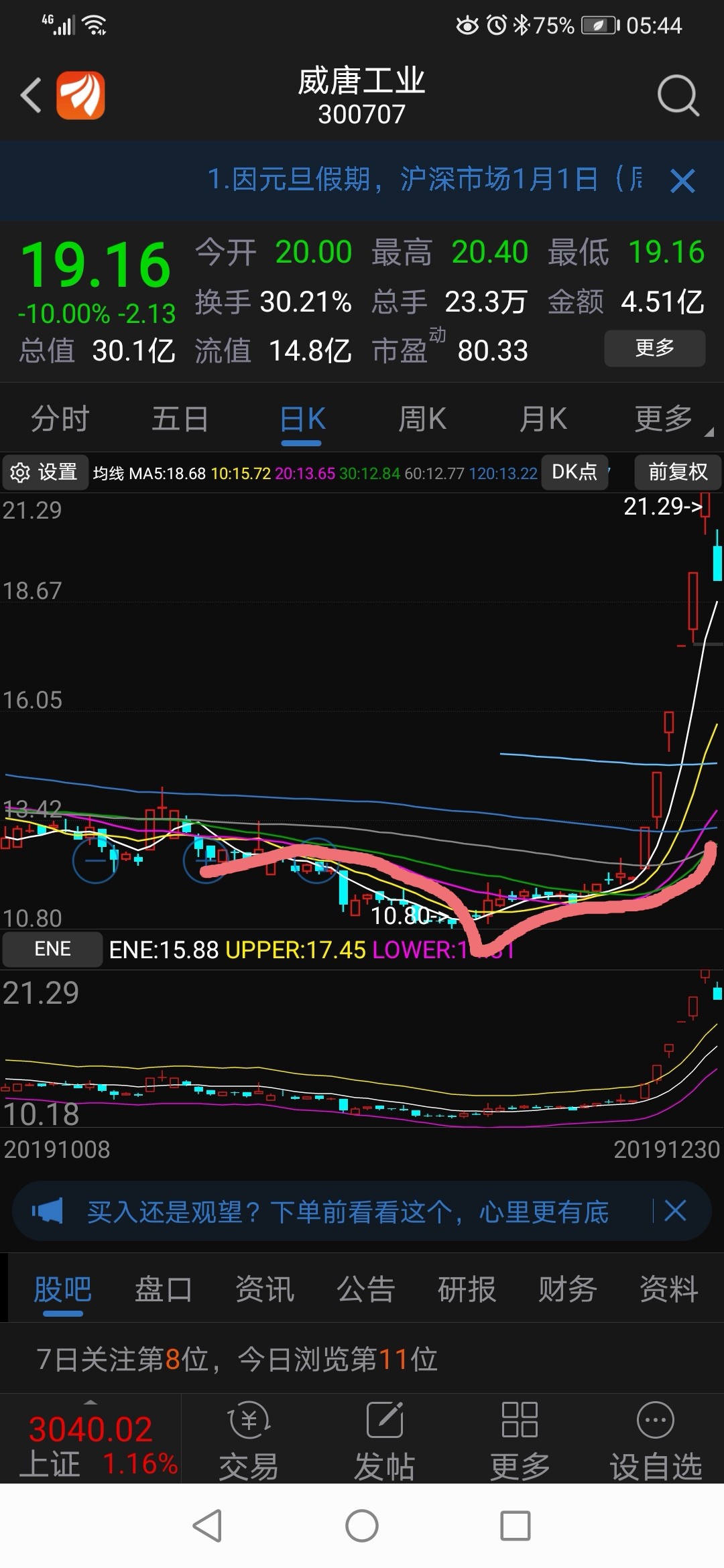Read the New Year's holiday announcement link

tap(424, 180)
